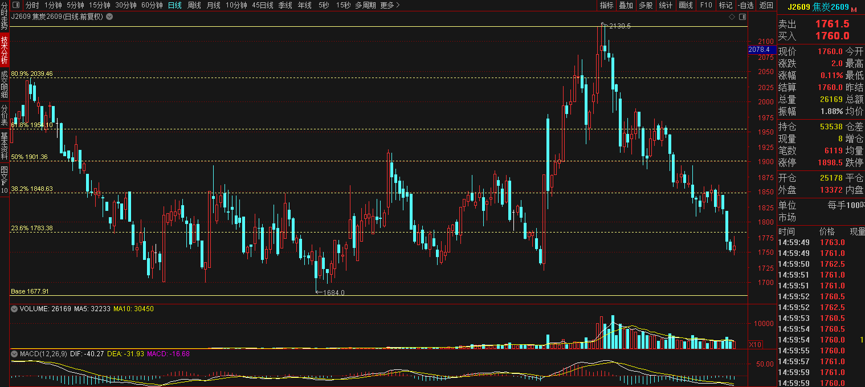Open the 分价表 sidebar tab

(x=4, y=116)
